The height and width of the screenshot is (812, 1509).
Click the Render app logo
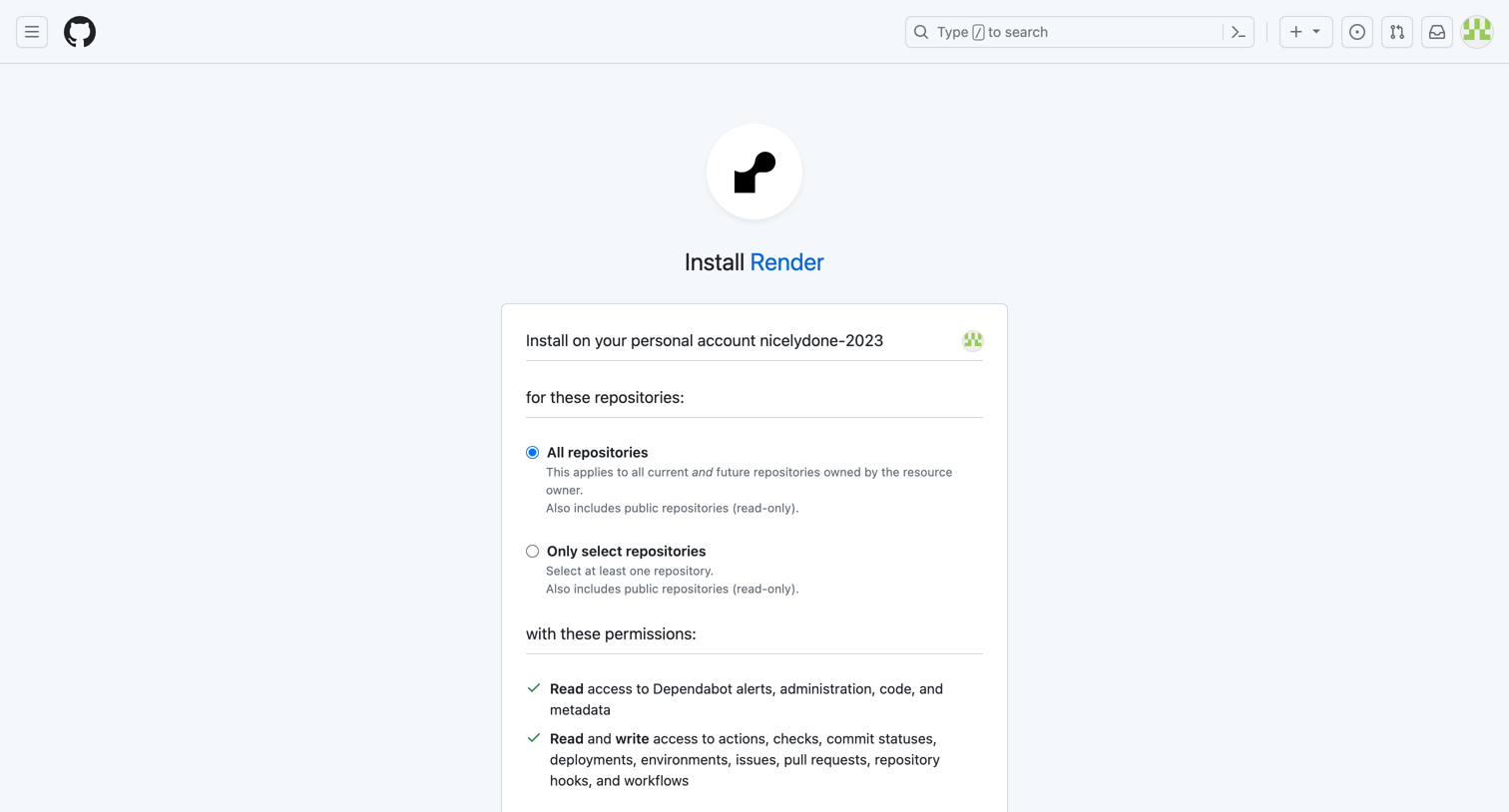(754, 172)
